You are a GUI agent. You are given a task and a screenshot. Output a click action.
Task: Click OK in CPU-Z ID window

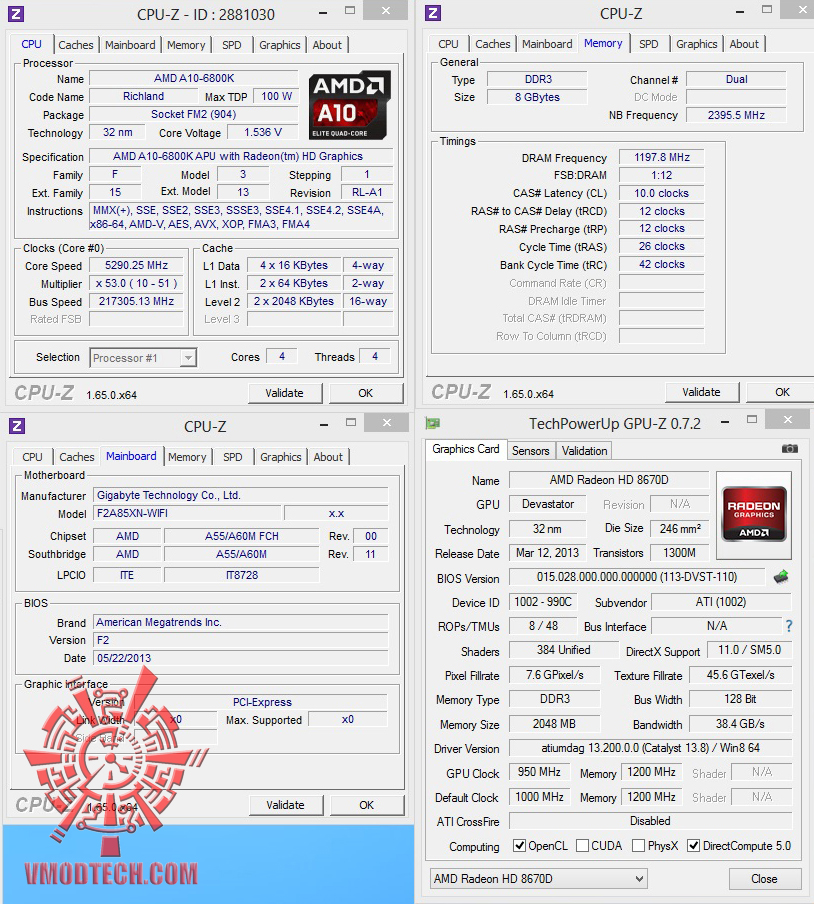tap(365, 393)
